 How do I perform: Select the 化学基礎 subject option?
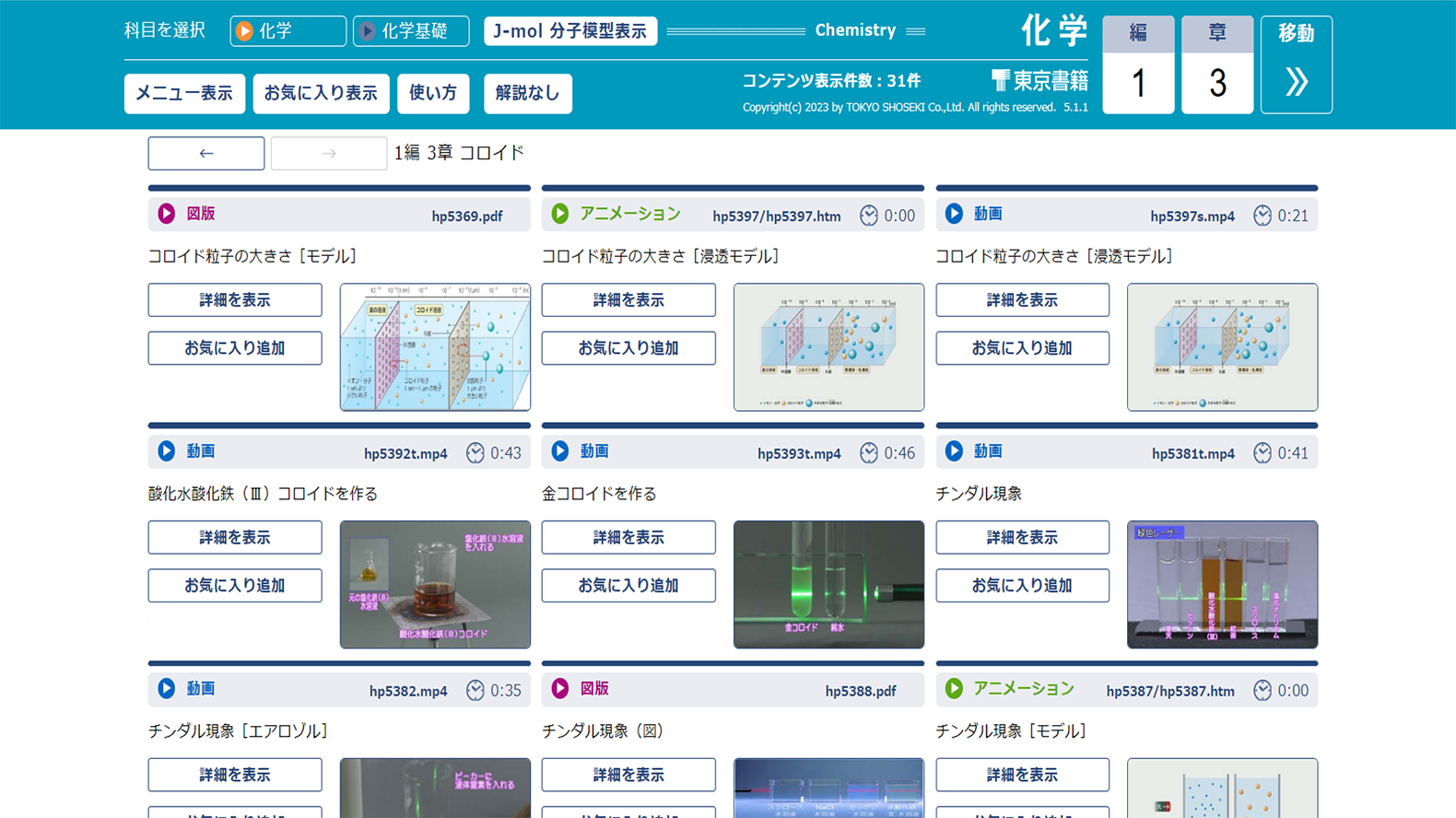click(x=411, y=31)
